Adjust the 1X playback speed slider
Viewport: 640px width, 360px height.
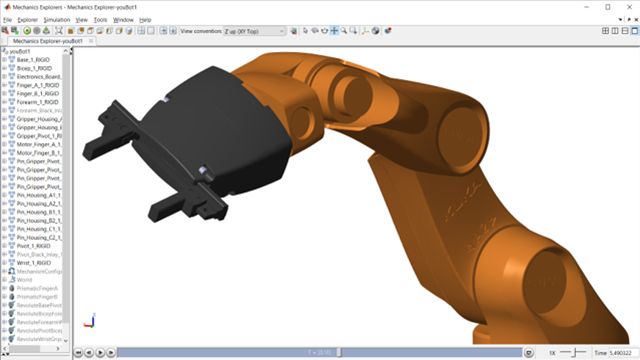pyautogui.click(x=573, y=352)
